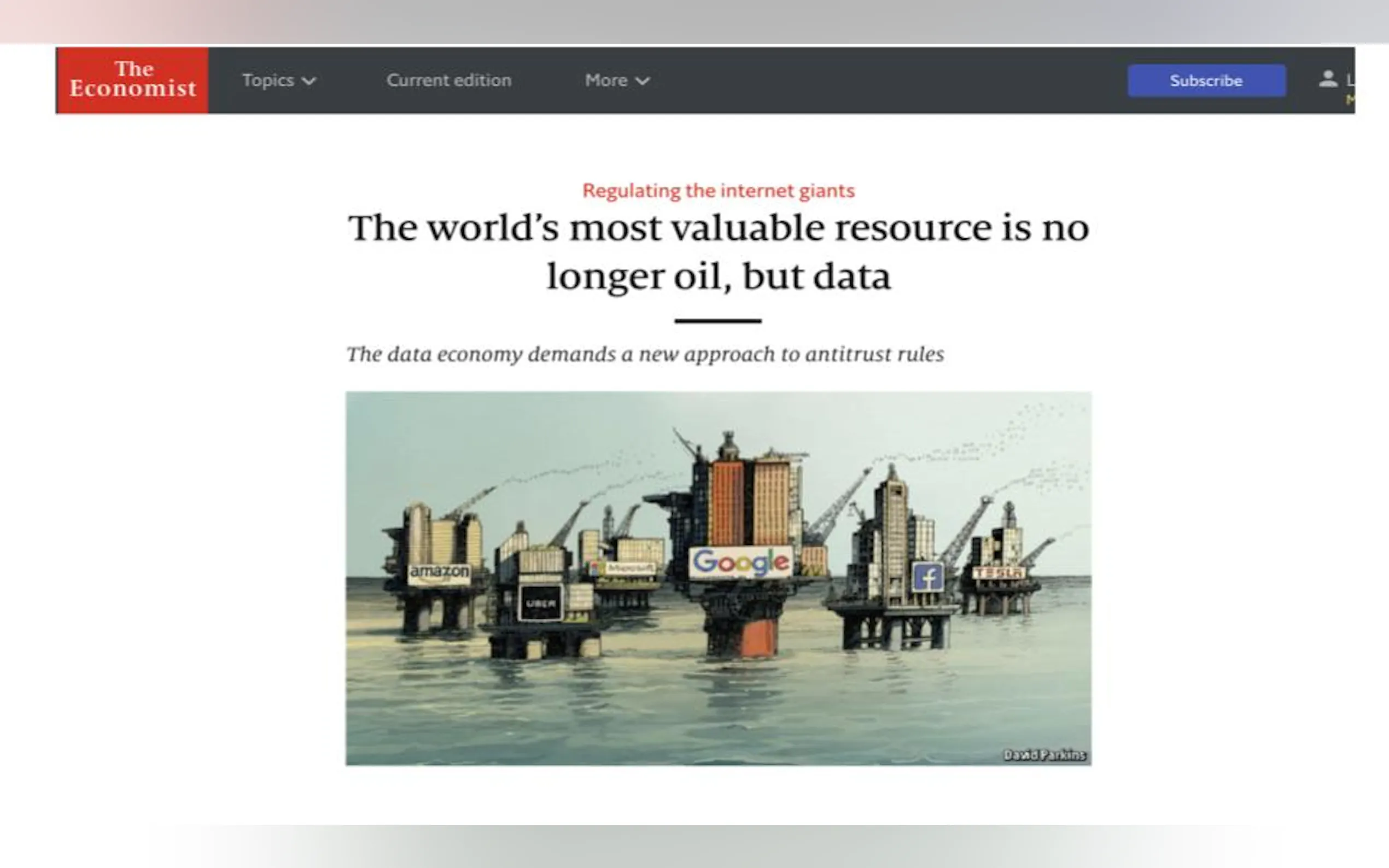Open the 'Regulating the internet giants' section link
Viewport: 1389px width, 868px height.
[719, 190]
